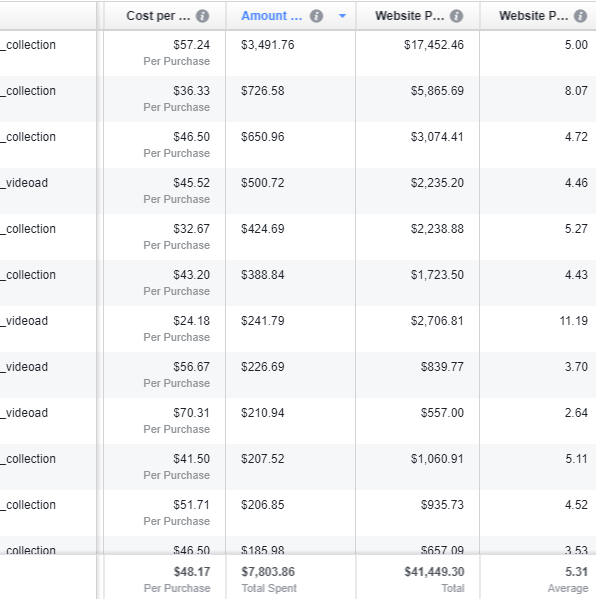Select the _videoad row with $500.72 spent

coord(298,191)
